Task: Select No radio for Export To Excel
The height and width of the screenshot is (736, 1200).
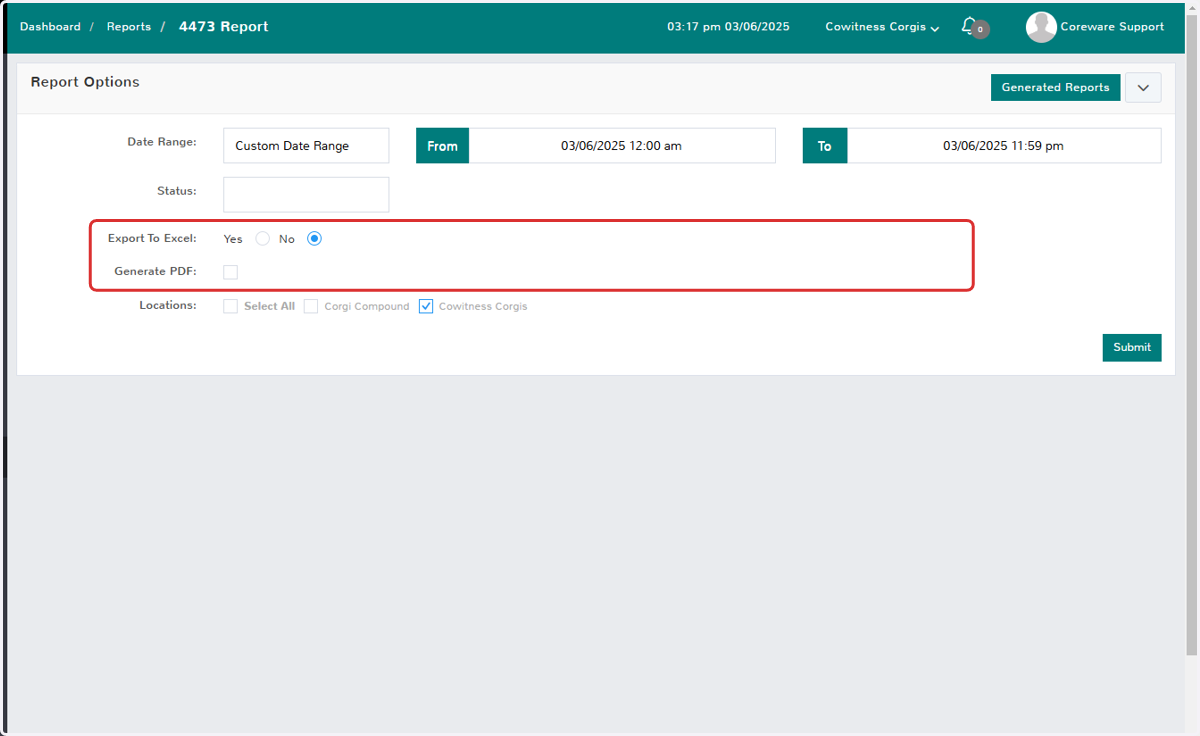Action: (x=315, y=239)
